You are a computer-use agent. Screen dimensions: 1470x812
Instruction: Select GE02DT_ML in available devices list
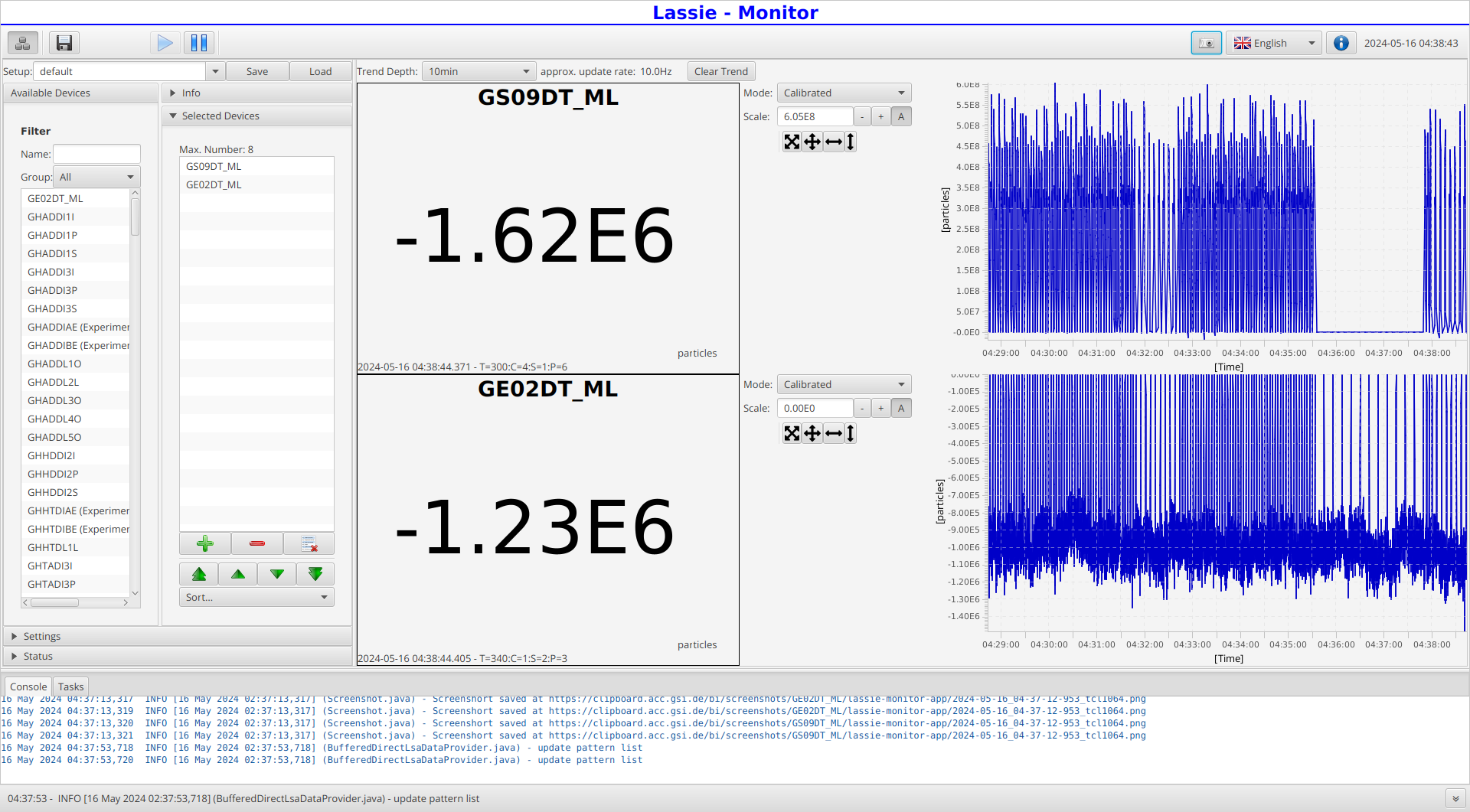[x=76, y=198]
